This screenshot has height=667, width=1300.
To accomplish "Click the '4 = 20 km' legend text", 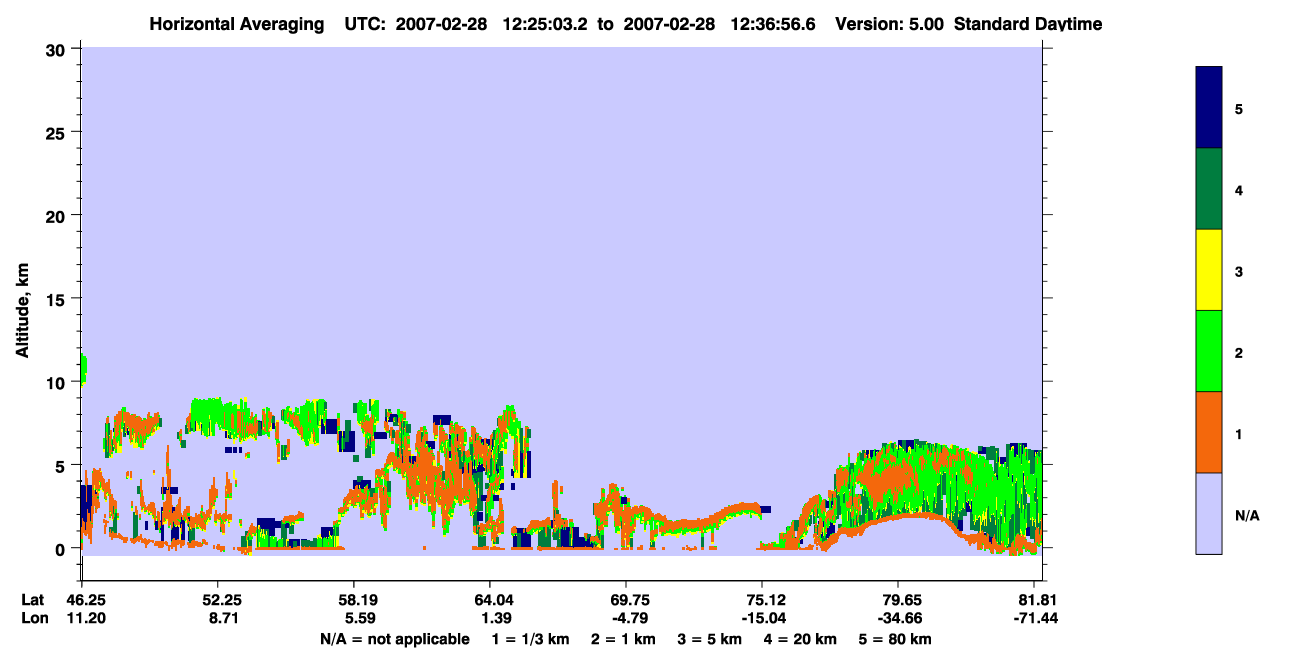I will pyautogui.click(x=801, y=638).
